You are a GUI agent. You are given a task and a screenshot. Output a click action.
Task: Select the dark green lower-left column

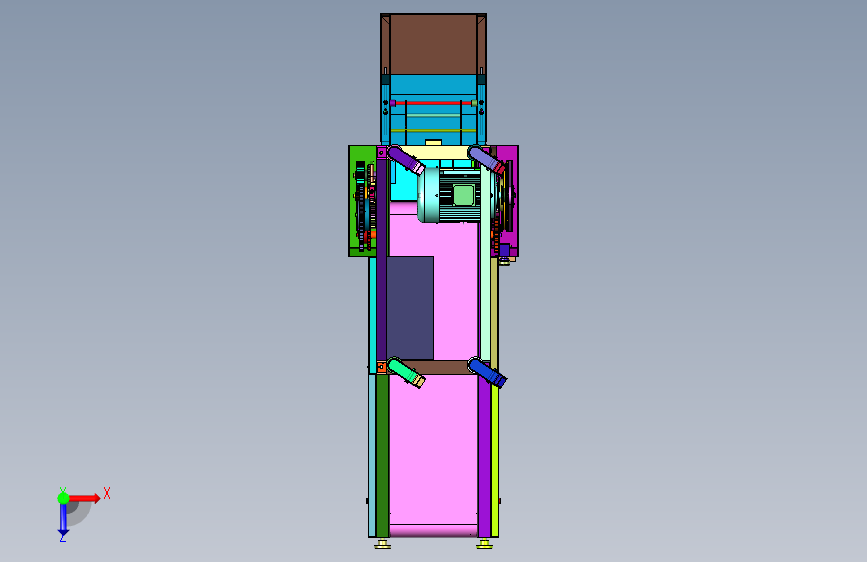pyautogui.click(x=382, y=455)
